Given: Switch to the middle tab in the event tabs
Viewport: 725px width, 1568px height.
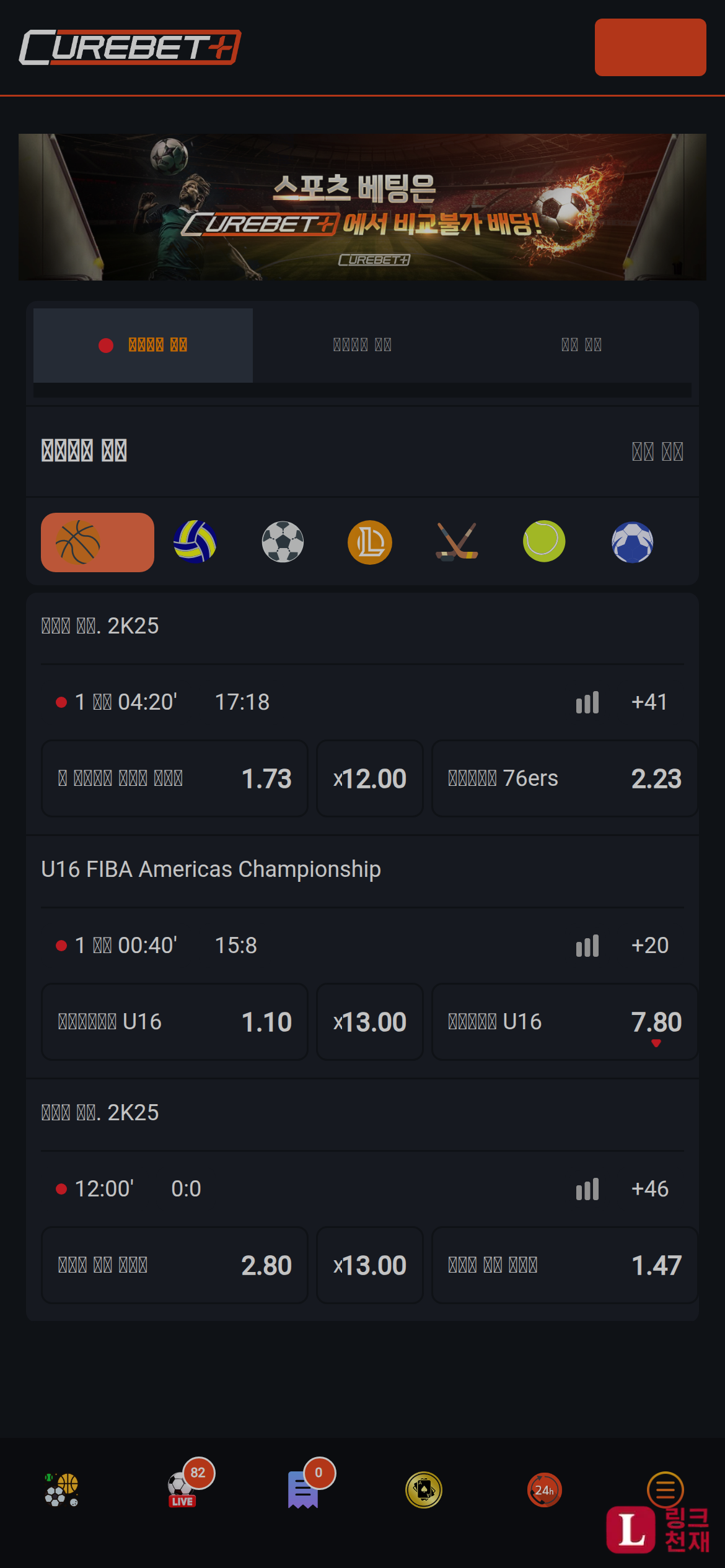Looking at the screenshot, I should (x=362, y=345).
